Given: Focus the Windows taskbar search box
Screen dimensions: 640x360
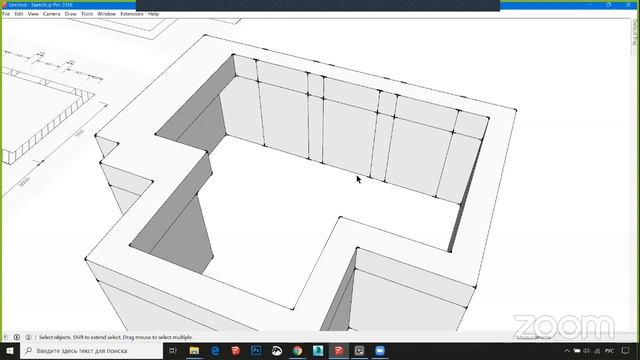Looking at the screenshot, I should (x=91, y=351).
